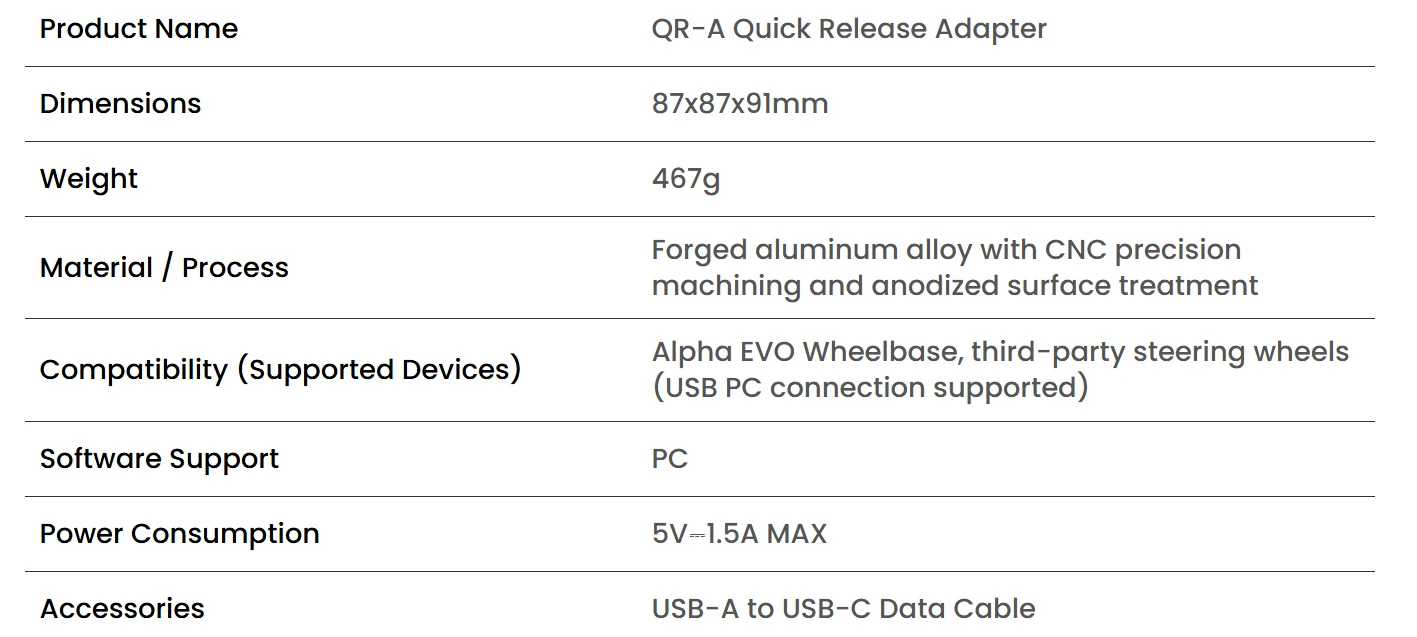Click the Power Consumption row label
Image resolution: width=1417 pixels, height=637 pixels.
point(179,534)
